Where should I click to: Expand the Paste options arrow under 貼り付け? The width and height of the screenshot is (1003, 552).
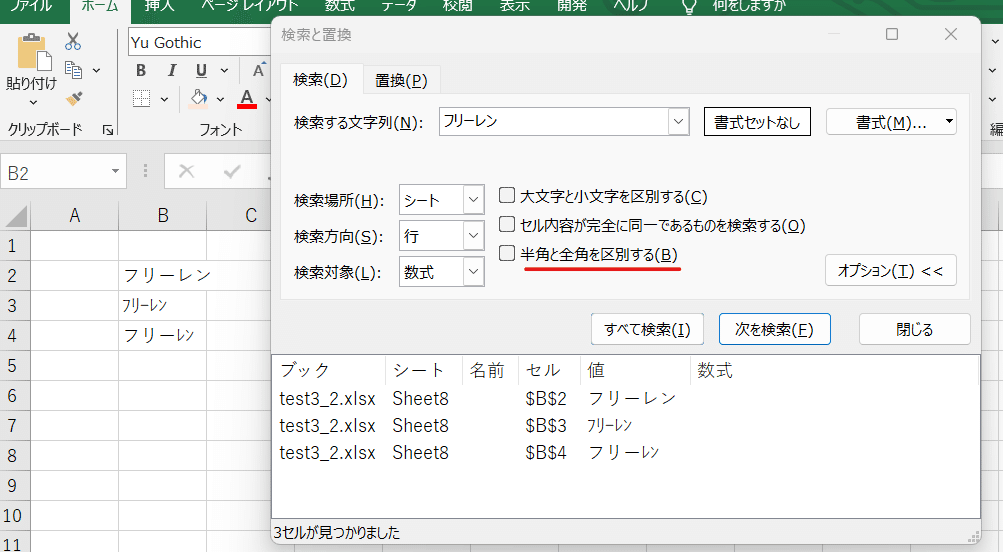pyautogui.click(x=33, y=102)
